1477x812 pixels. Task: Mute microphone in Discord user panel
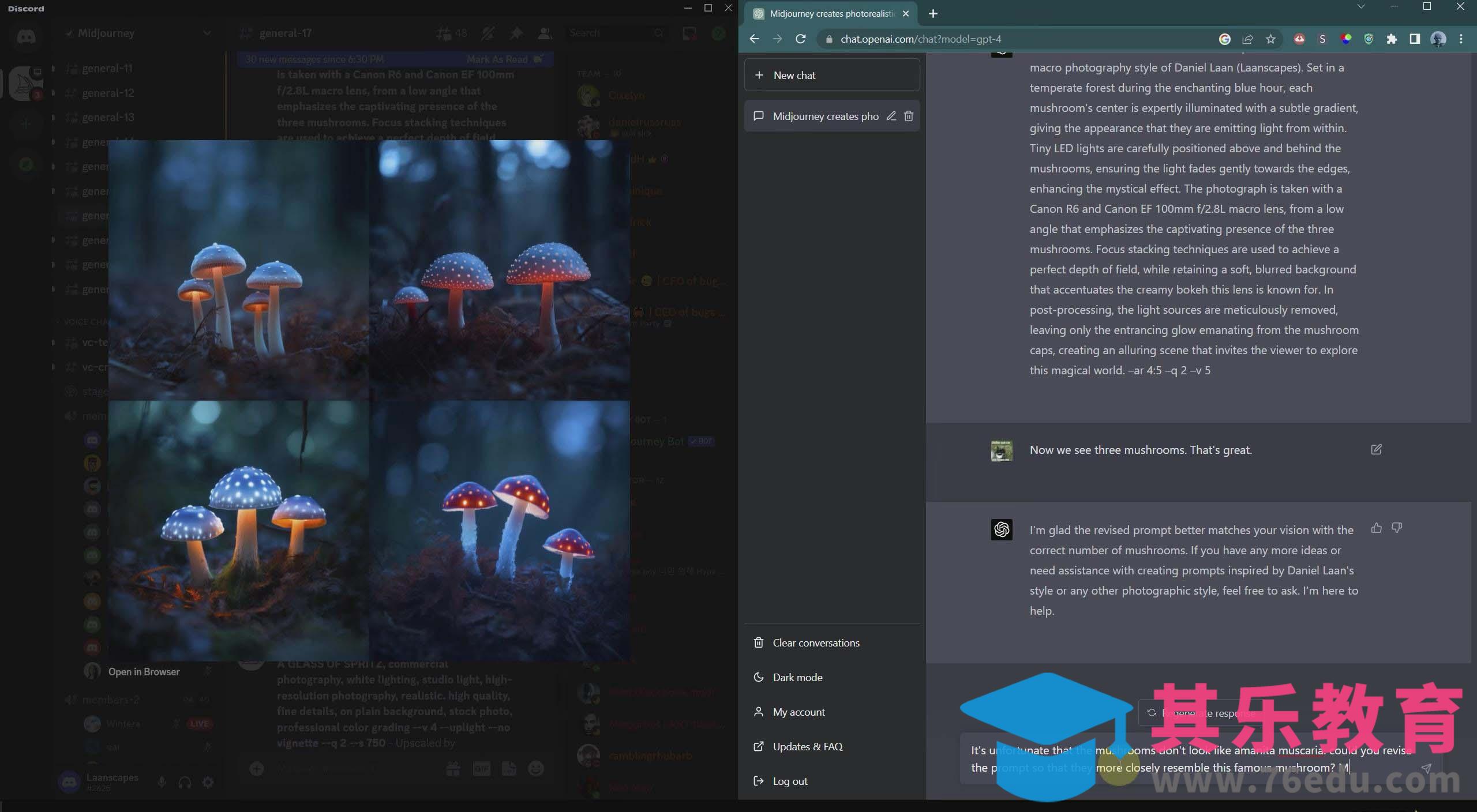(x=162, y=782)
